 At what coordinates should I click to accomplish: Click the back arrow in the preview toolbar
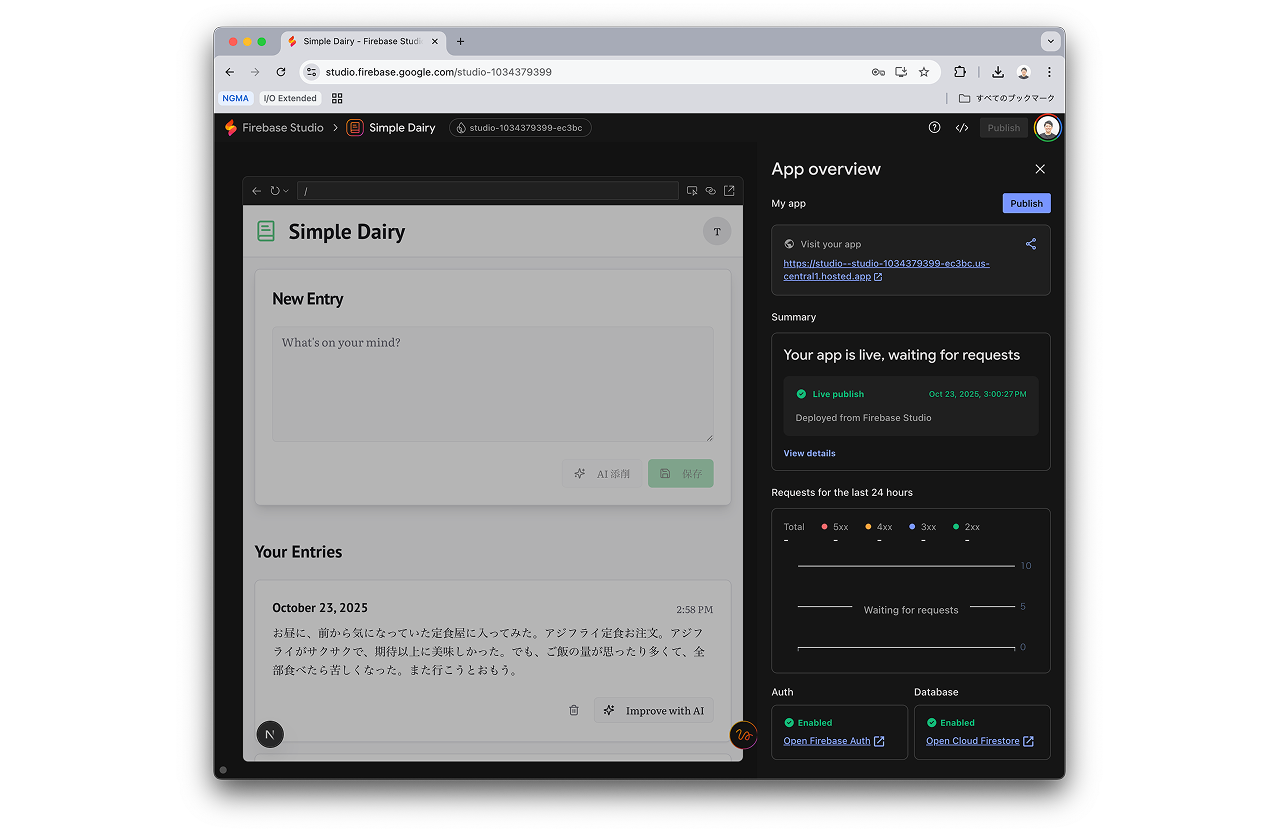(x=255, y=190)
